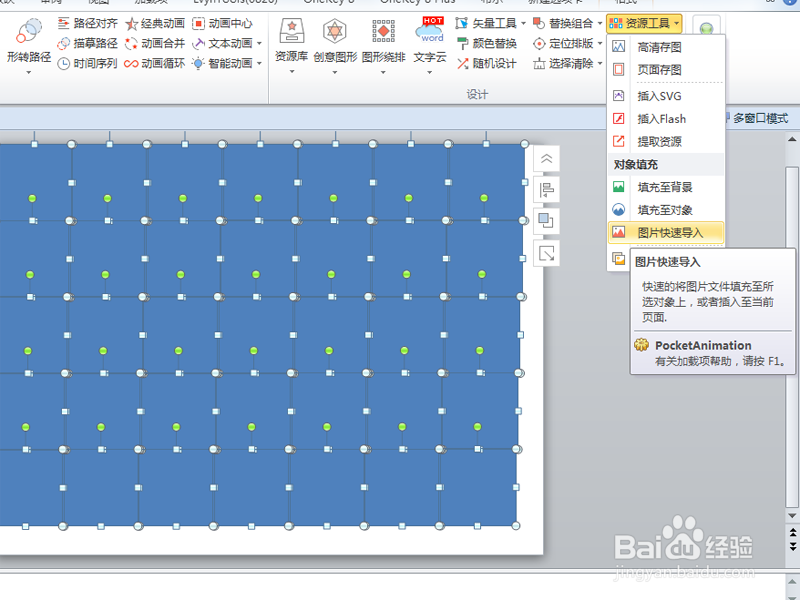Open 替换组合 tool

(x=563, y=23)
